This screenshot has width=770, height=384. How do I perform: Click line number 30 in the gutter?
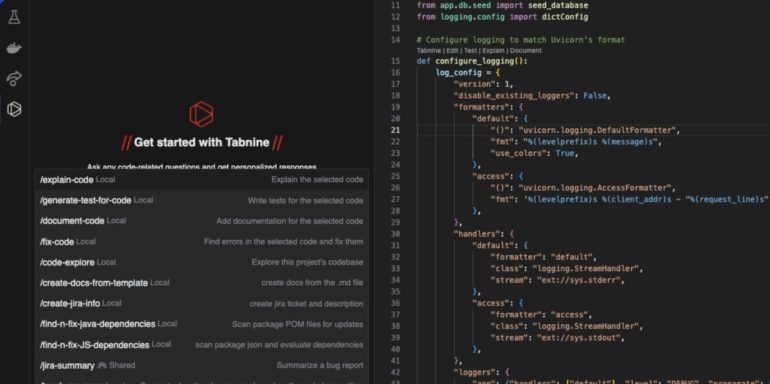tap(395, 234)
